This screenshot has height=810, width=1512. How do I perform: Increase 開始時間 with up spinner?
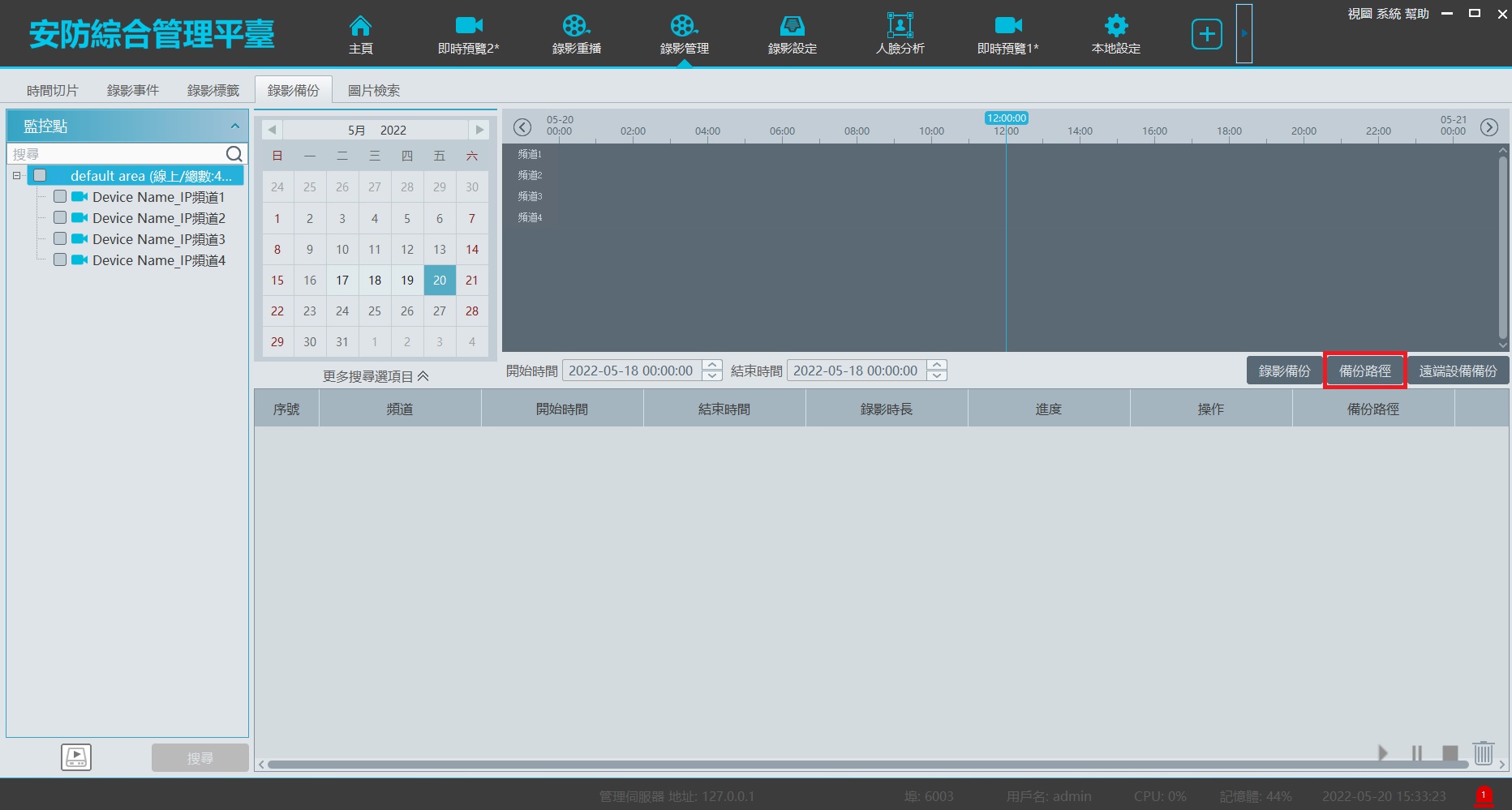tap(712, 365)
